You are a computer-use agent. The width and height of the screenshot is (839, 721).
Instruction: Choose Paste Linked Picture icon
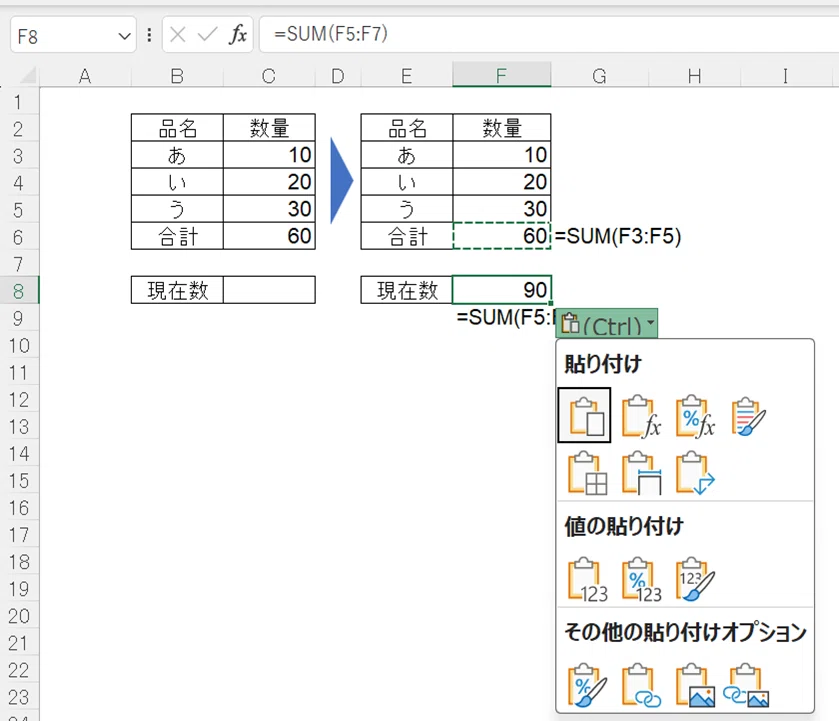point(747,685)
